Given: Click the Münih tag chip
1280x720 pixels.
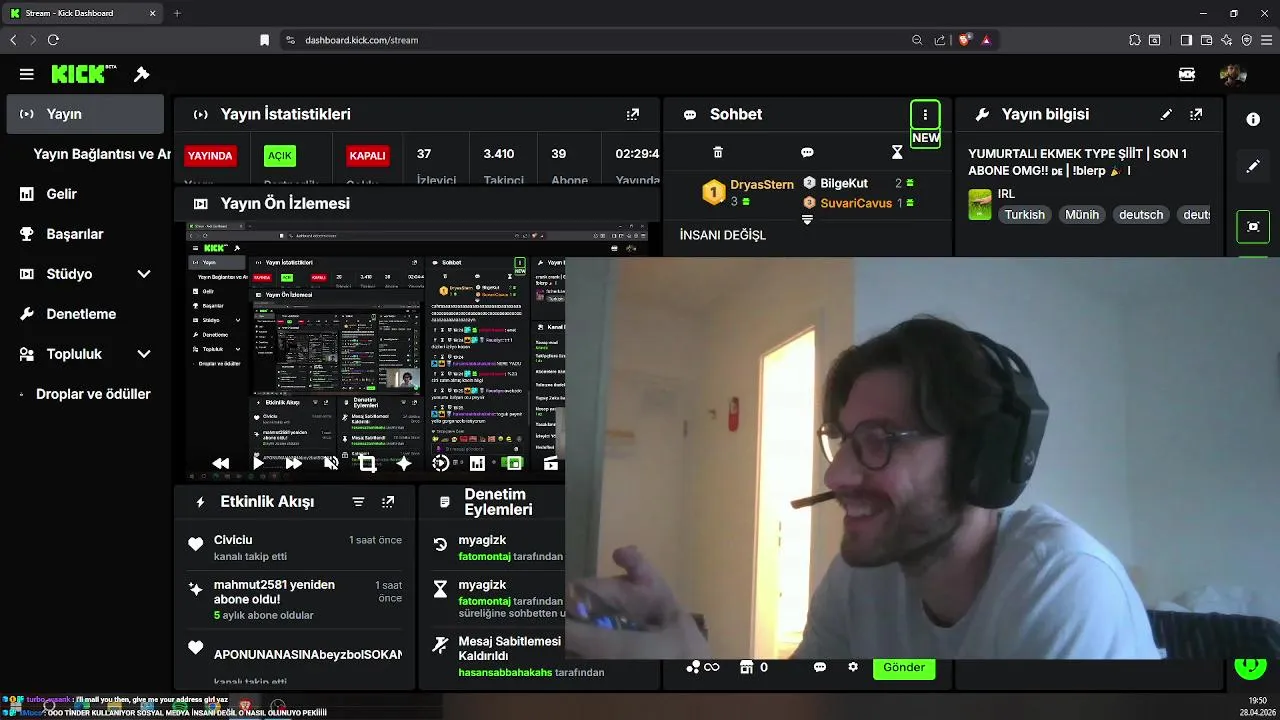Looking at the screenshot, I should tap(1081, 214).
